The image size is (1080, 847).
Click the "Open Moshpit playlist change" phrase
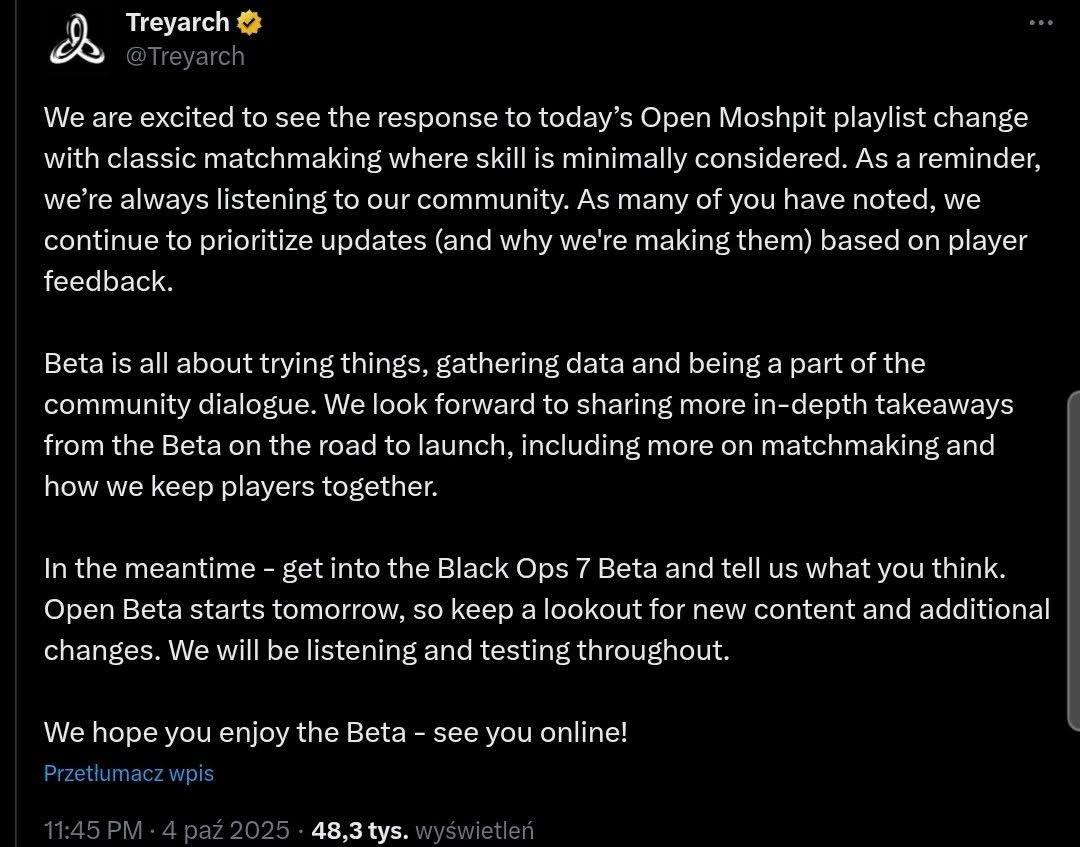click(x=834, y=117)
